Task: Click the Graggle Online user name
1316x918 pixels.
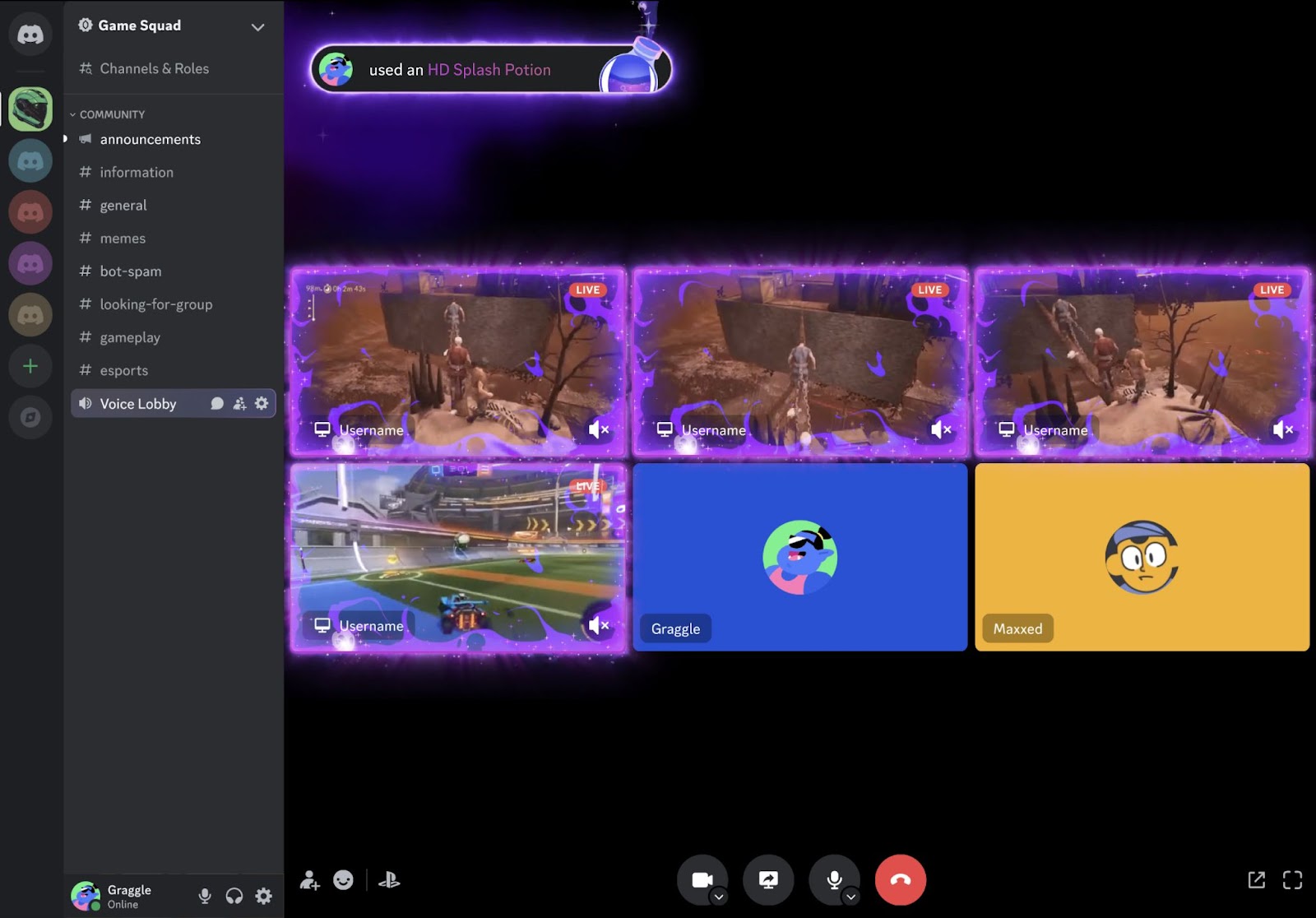Action: 129,896
